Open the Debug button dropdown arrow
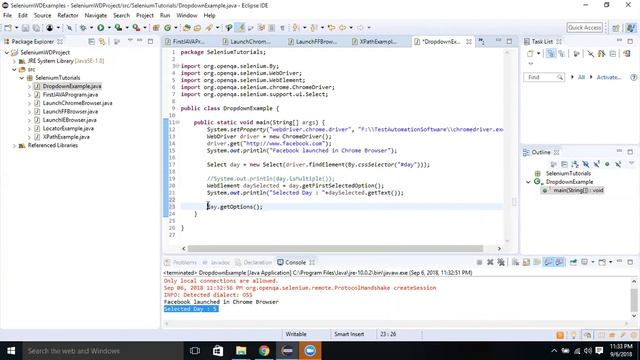The image size is (640, 360). [91, 28]
